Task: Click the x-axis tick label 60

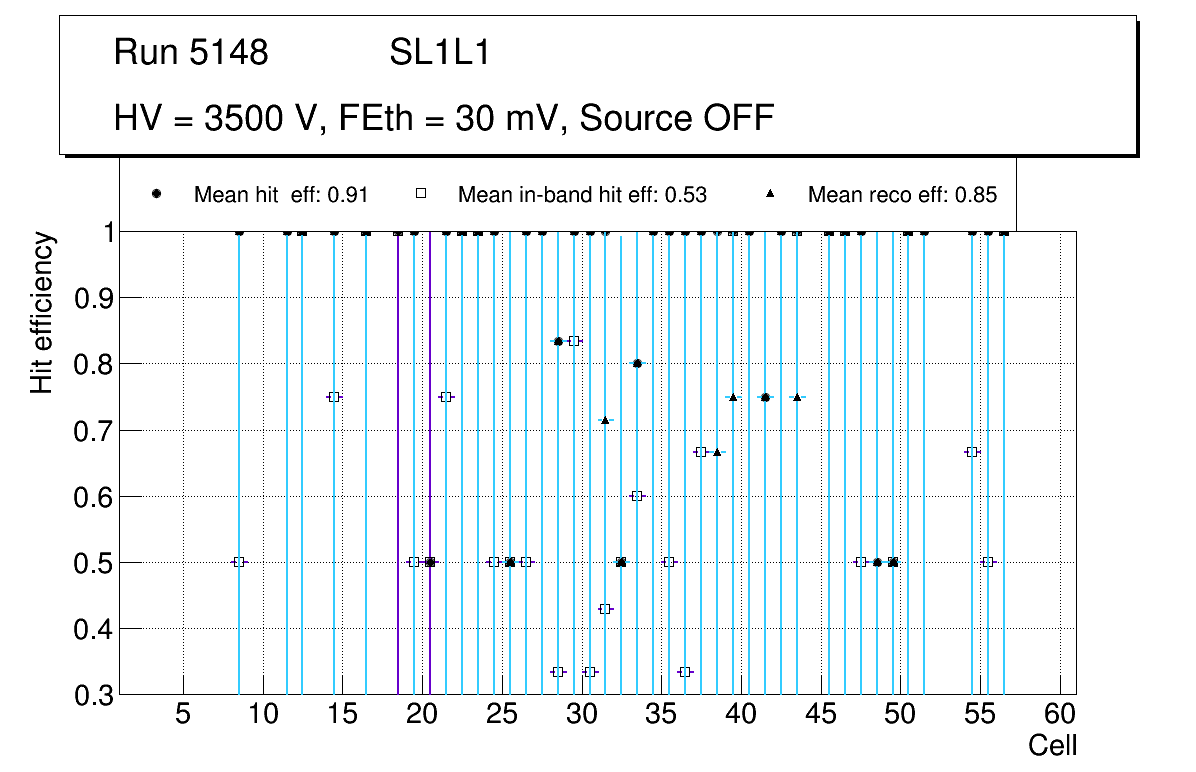Action: pyautogui.click(x=1060, y=715)
